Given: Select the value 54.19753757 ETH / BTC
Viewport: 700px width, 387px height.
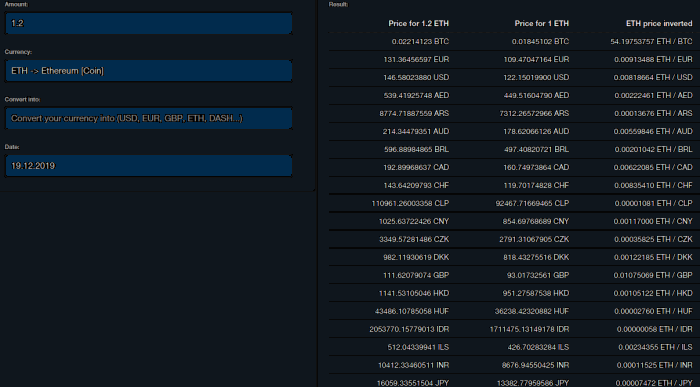Looking at the screenshot, I should 651,42.
